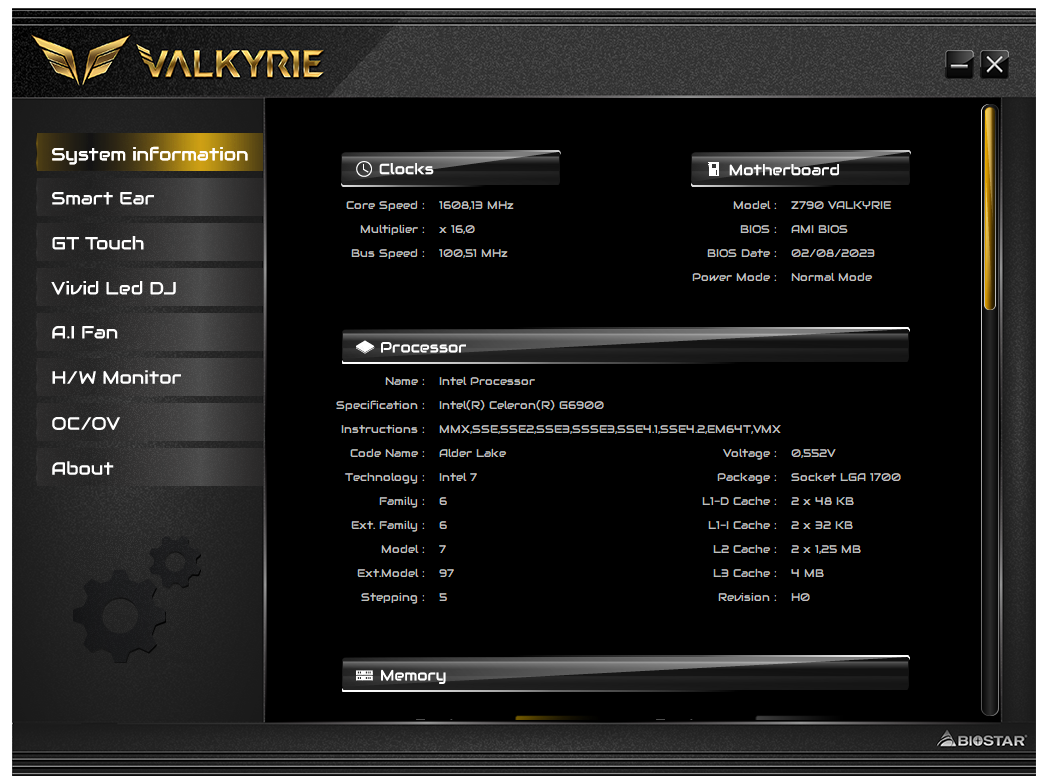Click the Processor chip icon

(365, 347)
